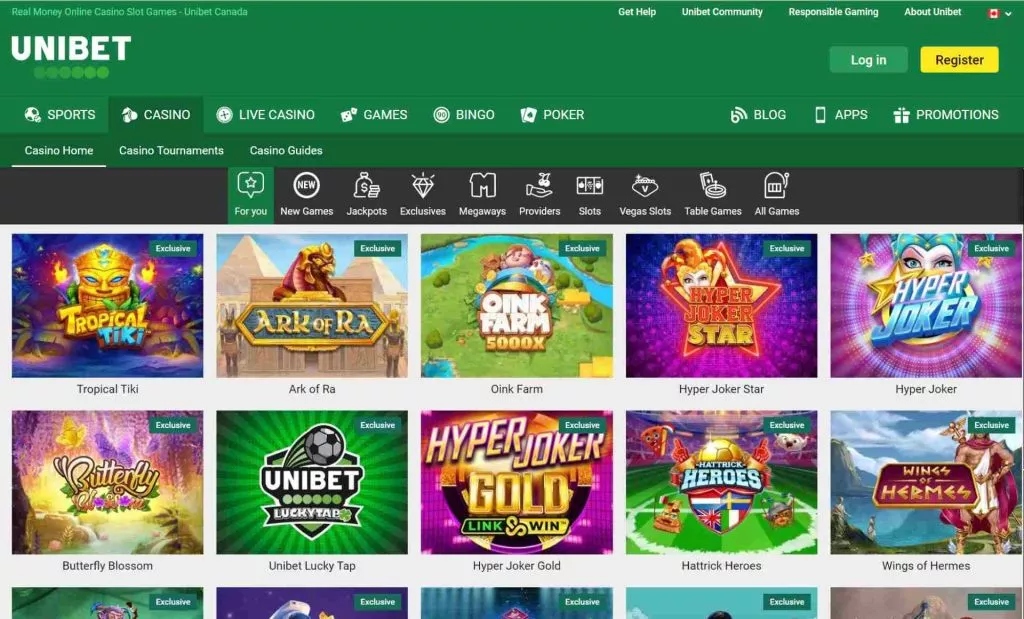Switch to the Poker tab

[x=551, y=114]
